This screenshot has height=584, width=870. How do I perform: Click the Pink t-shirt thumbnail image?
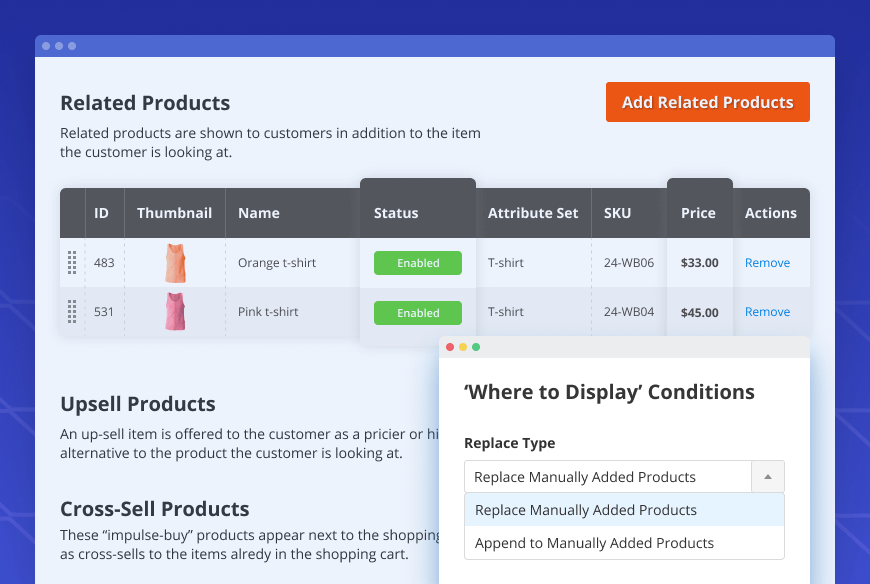pyautogui.click(x=175, y=312)
